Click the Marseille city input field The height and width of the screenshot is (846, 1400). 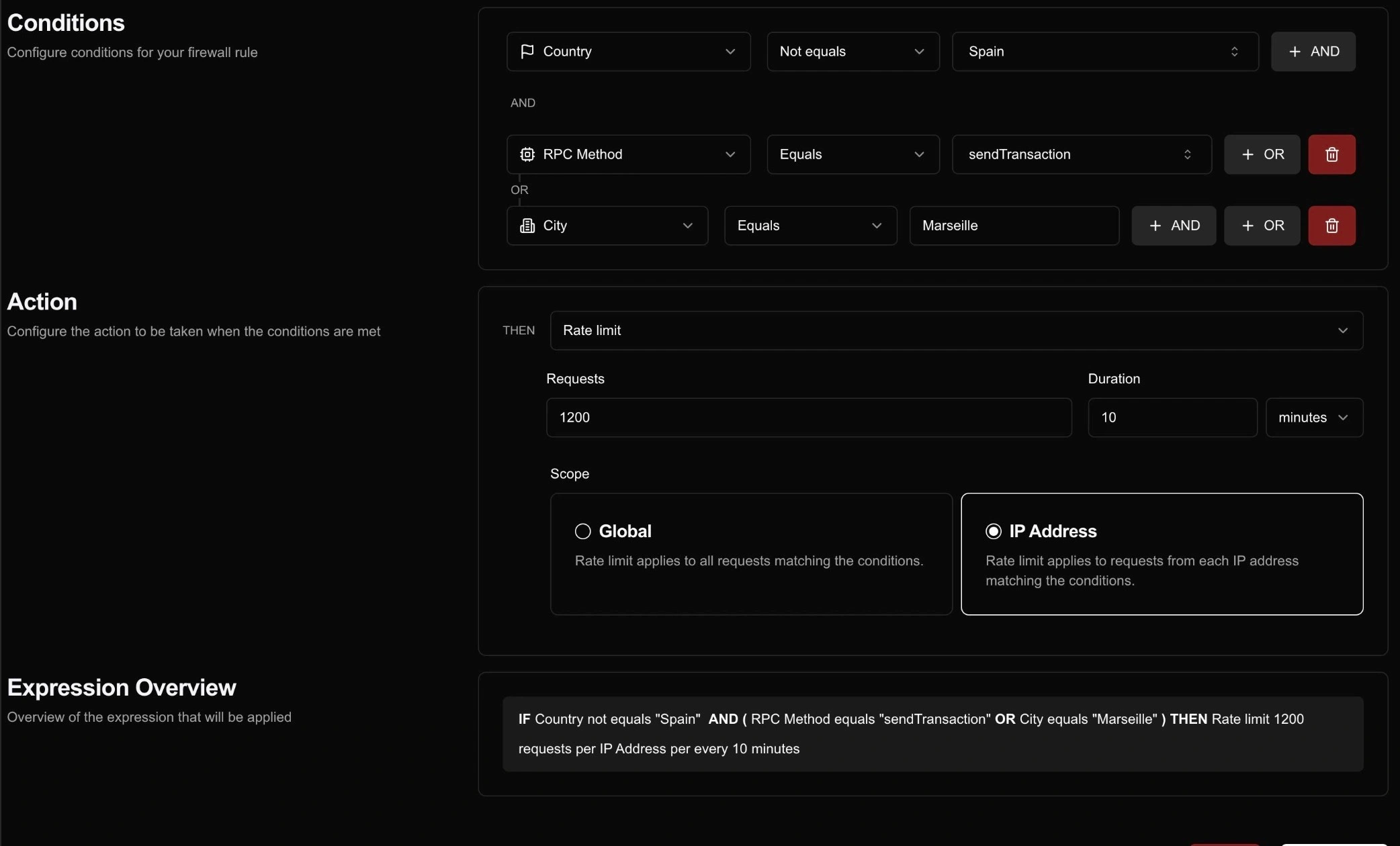tap(1013, 226)
